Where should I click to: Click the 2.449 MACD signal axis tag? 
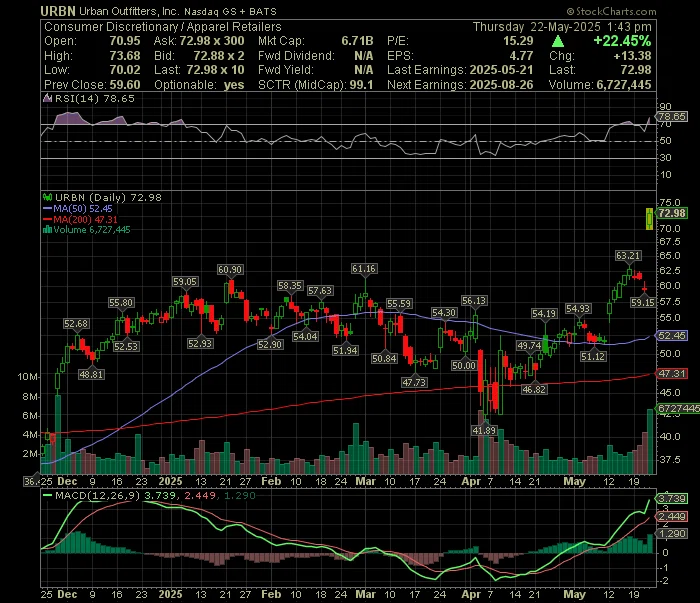[x=672, y=516]
